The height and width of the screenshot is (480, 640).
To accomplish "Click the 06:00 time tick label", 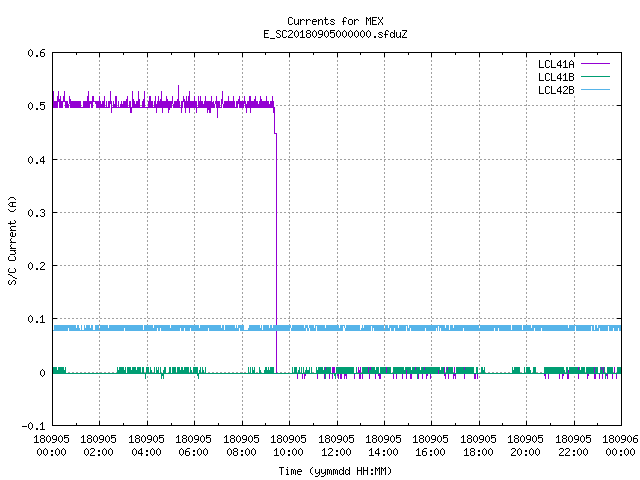I will (x=193, y=452).
